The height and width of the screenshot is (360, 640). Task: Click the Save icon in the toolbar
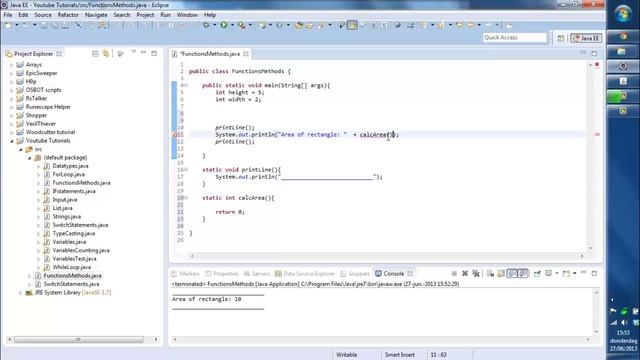(44, 25)
